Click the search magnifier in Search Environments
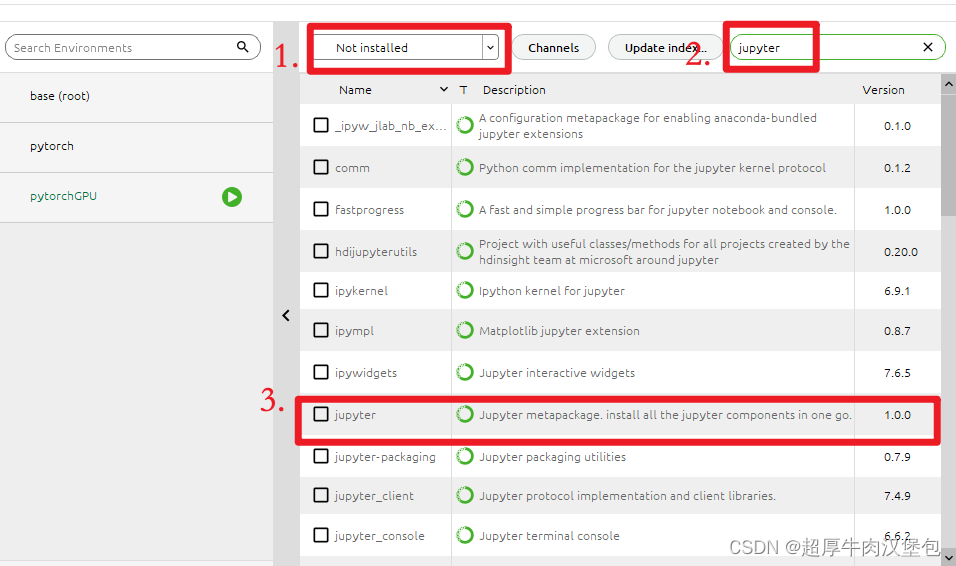 tap(243, 47)
